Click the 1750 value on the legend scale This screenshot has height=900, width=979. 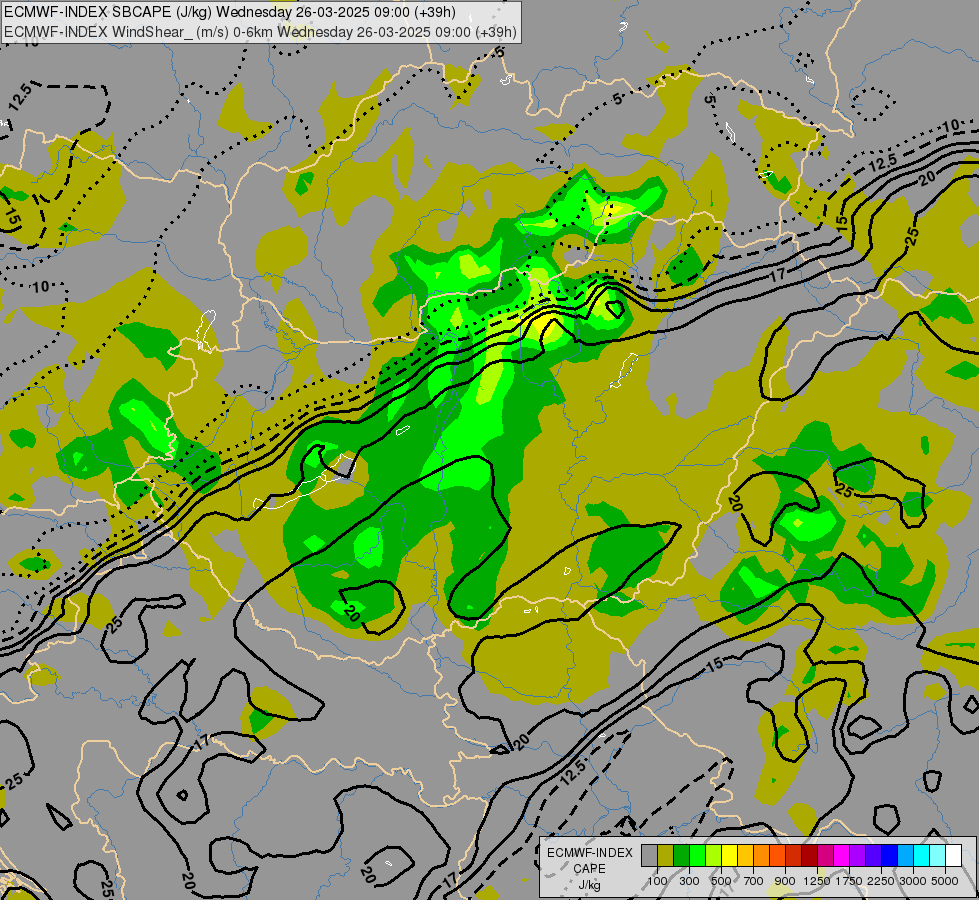pos(849,881)
